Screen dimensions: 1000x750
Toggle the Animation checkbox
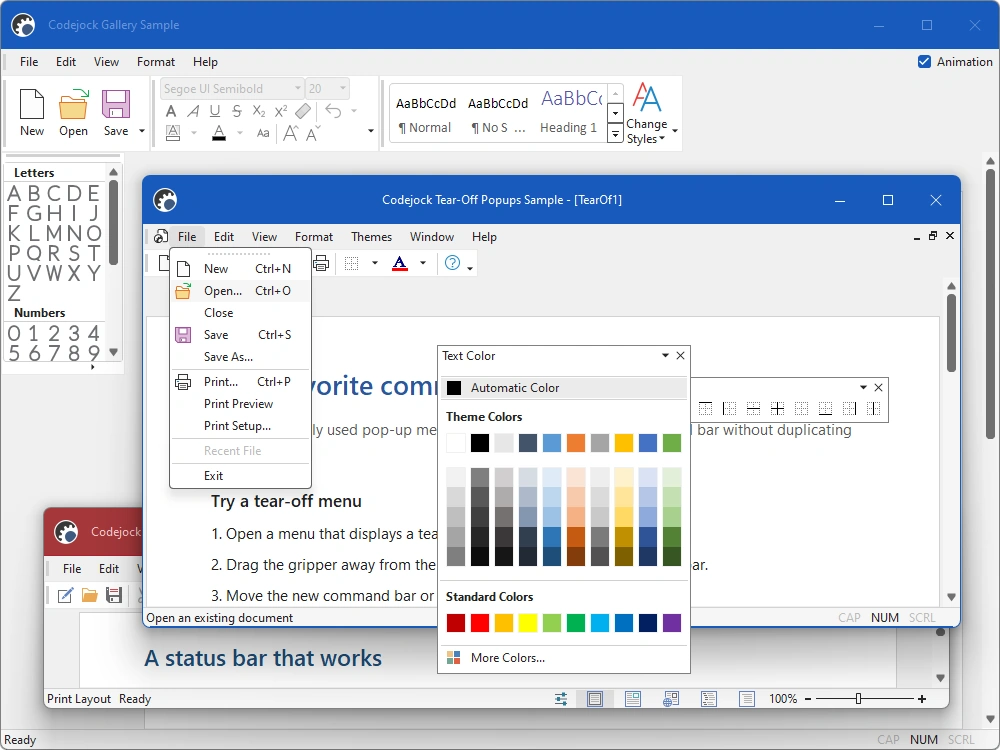pyautogui.click(x=924, y=62)
